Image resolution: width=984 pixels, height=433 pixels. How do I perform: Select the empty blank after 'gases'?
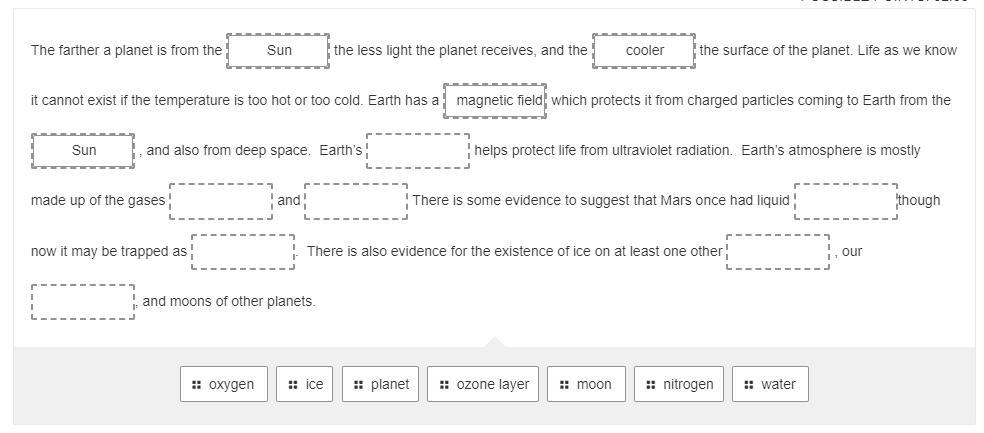pos(221,201)
